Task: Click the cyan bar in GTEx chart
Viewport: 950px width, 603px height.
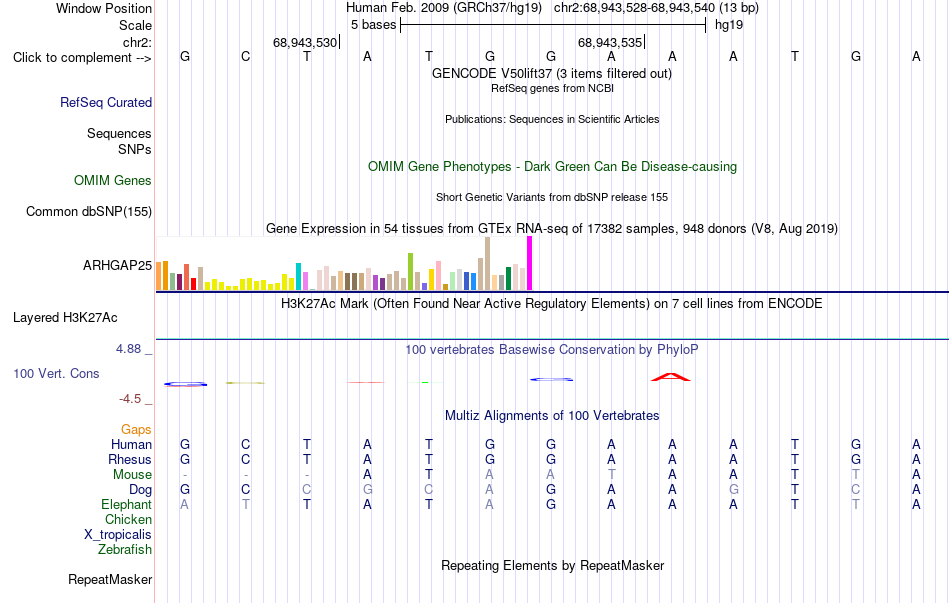Action: point(298,276)
